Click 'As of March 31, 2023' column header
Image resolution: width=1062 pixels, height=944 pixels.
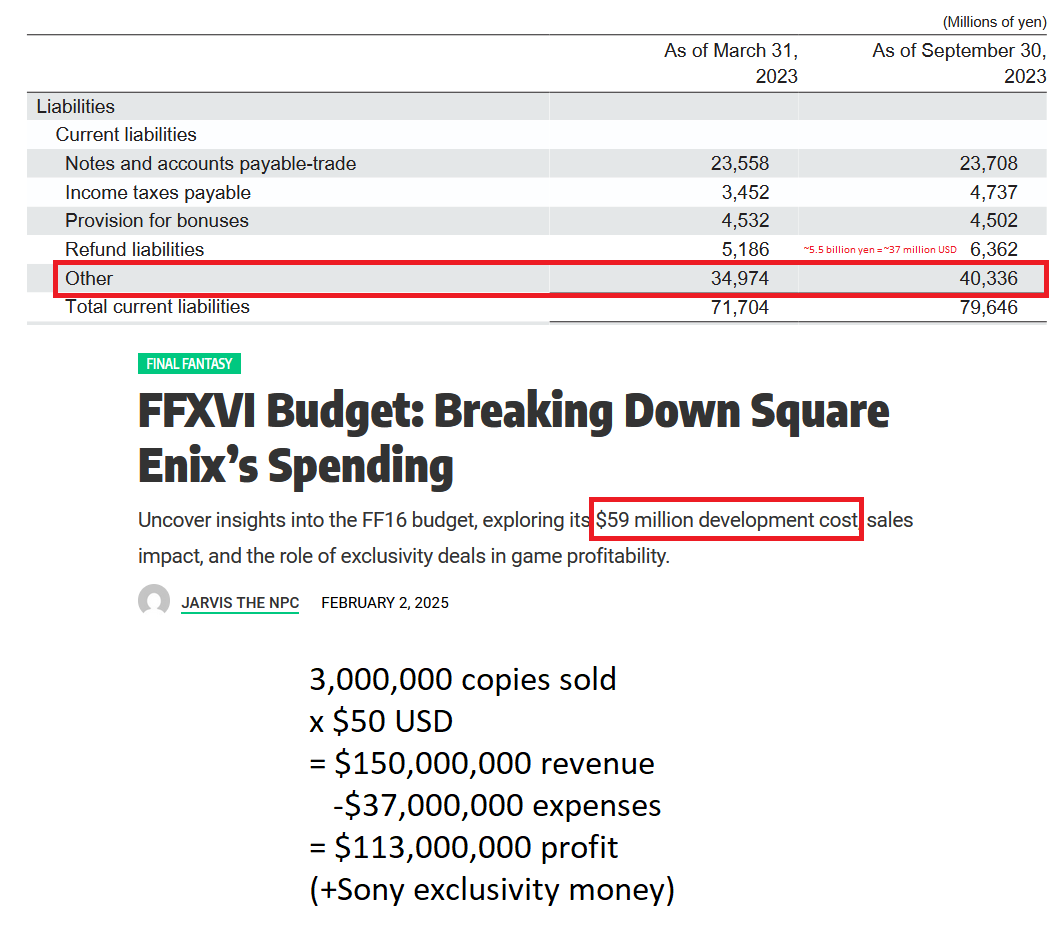click(x=731, y=63)
